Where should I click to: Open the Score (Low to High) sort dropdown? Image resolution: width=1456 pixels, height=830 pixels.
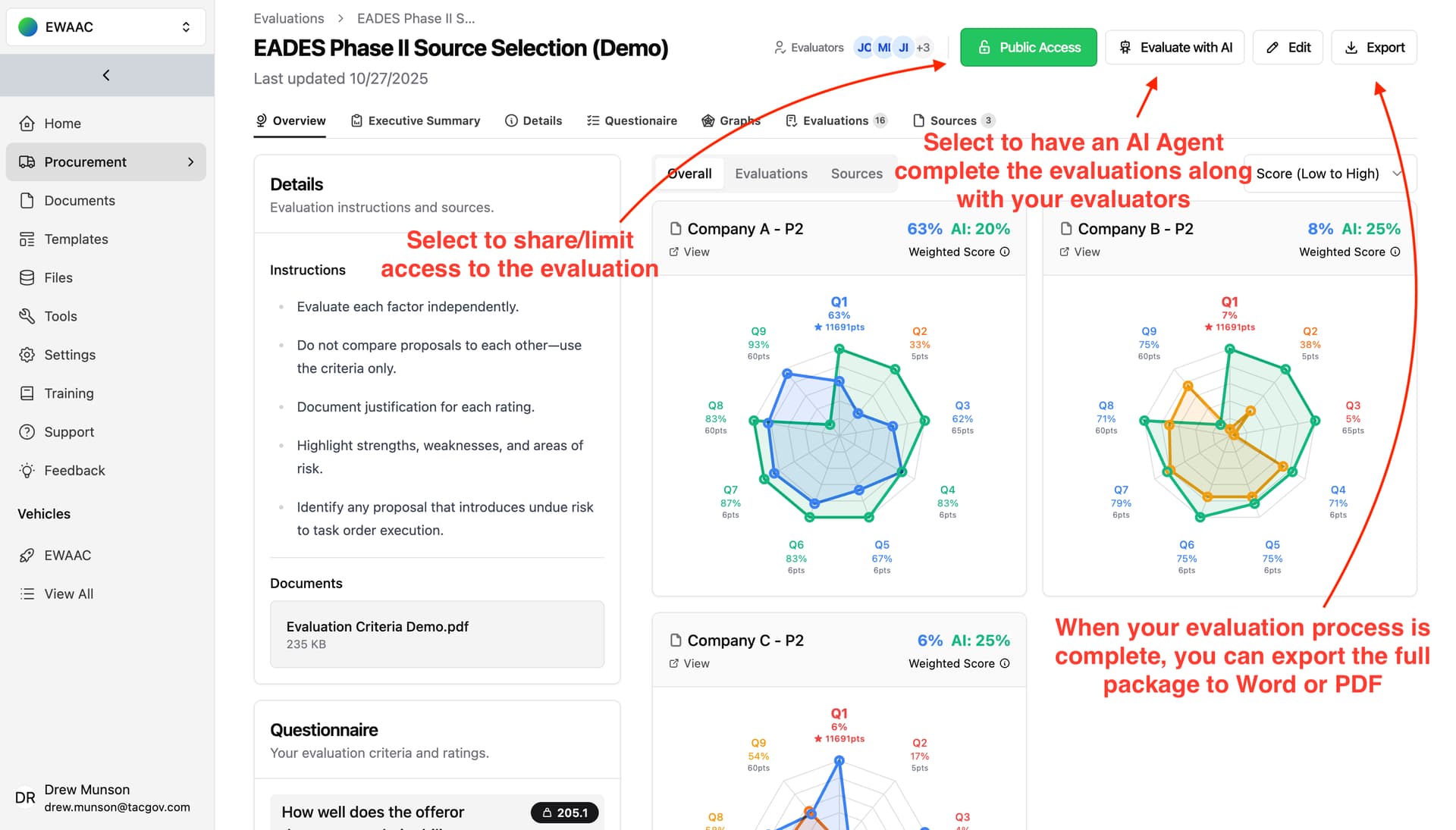point(1329,174)
